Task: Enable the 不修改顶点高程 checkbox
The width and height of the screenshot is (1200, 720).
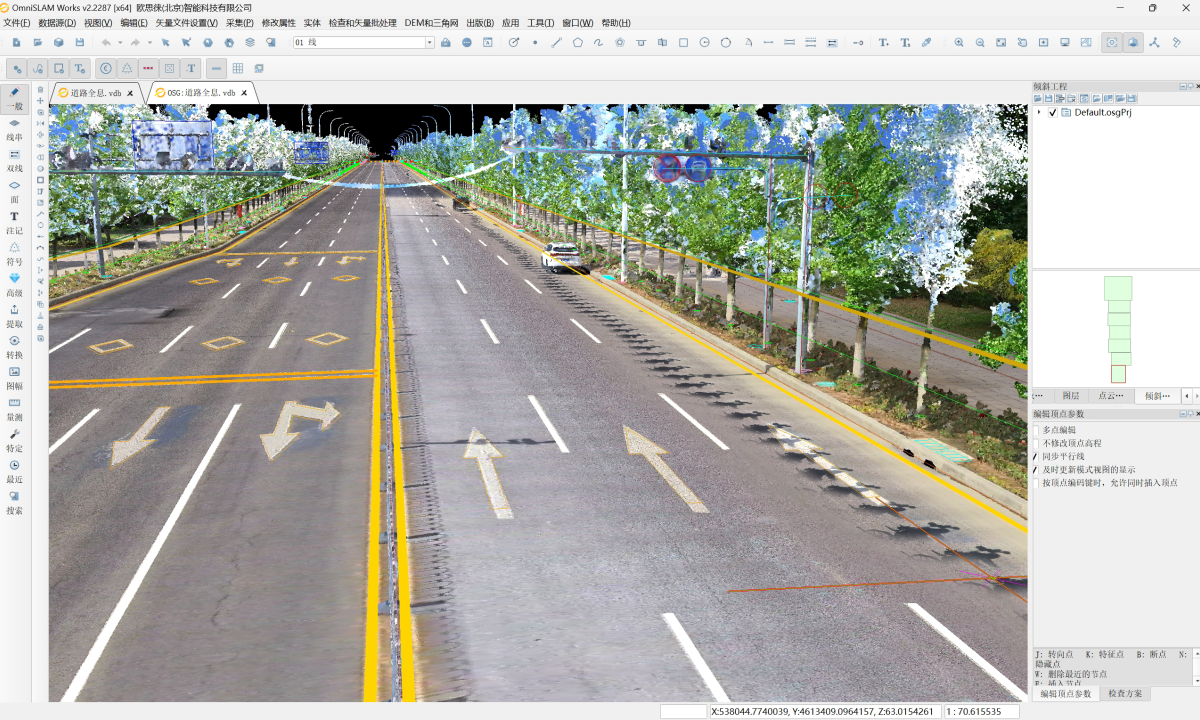Action: tap(1036, 443)
